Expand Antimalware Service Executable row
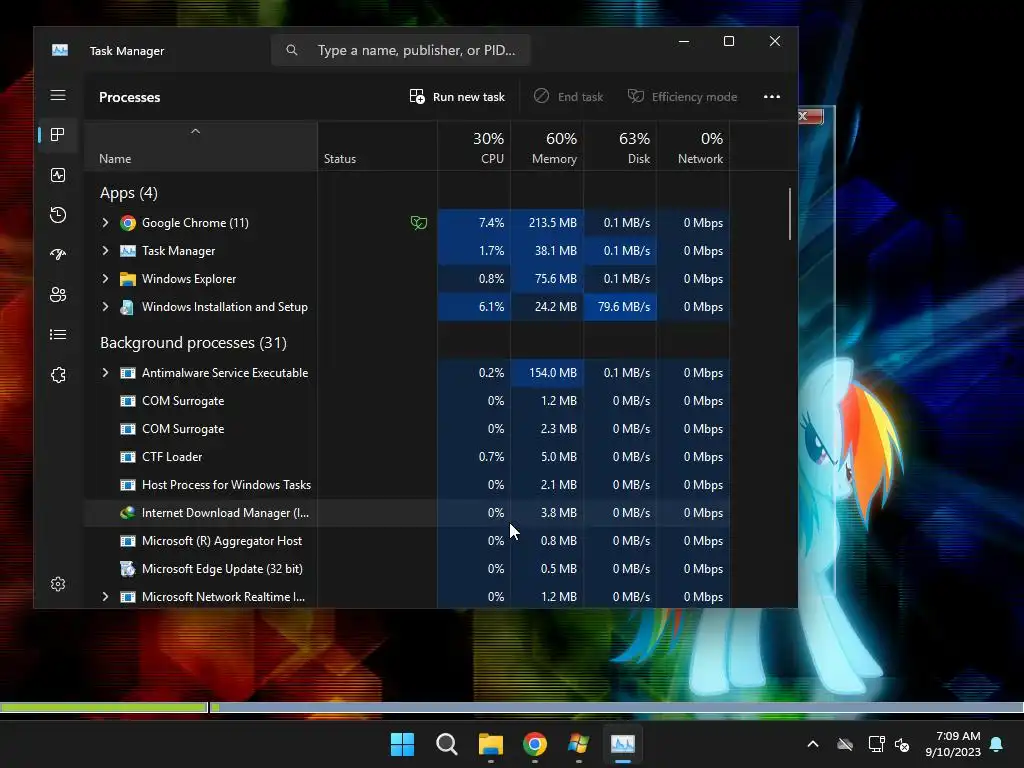Image resolution: width=1024 pixels, height=768 pixels. point(105,373)
